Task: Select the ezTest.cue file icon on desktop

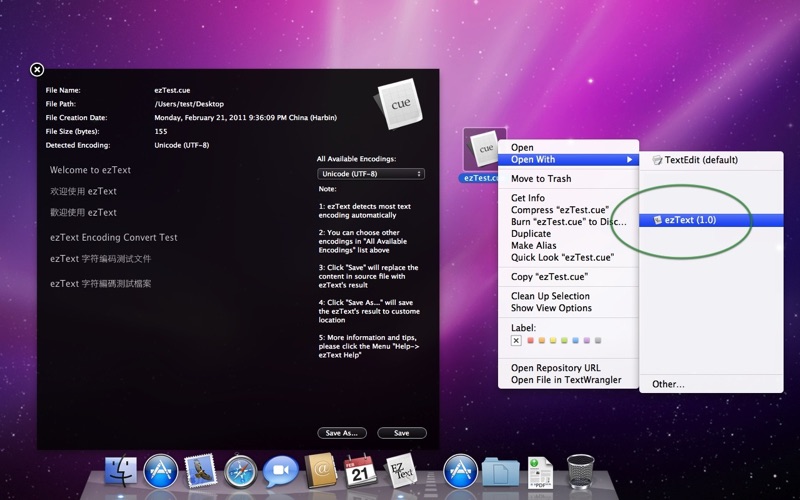Action: point(484,149)
